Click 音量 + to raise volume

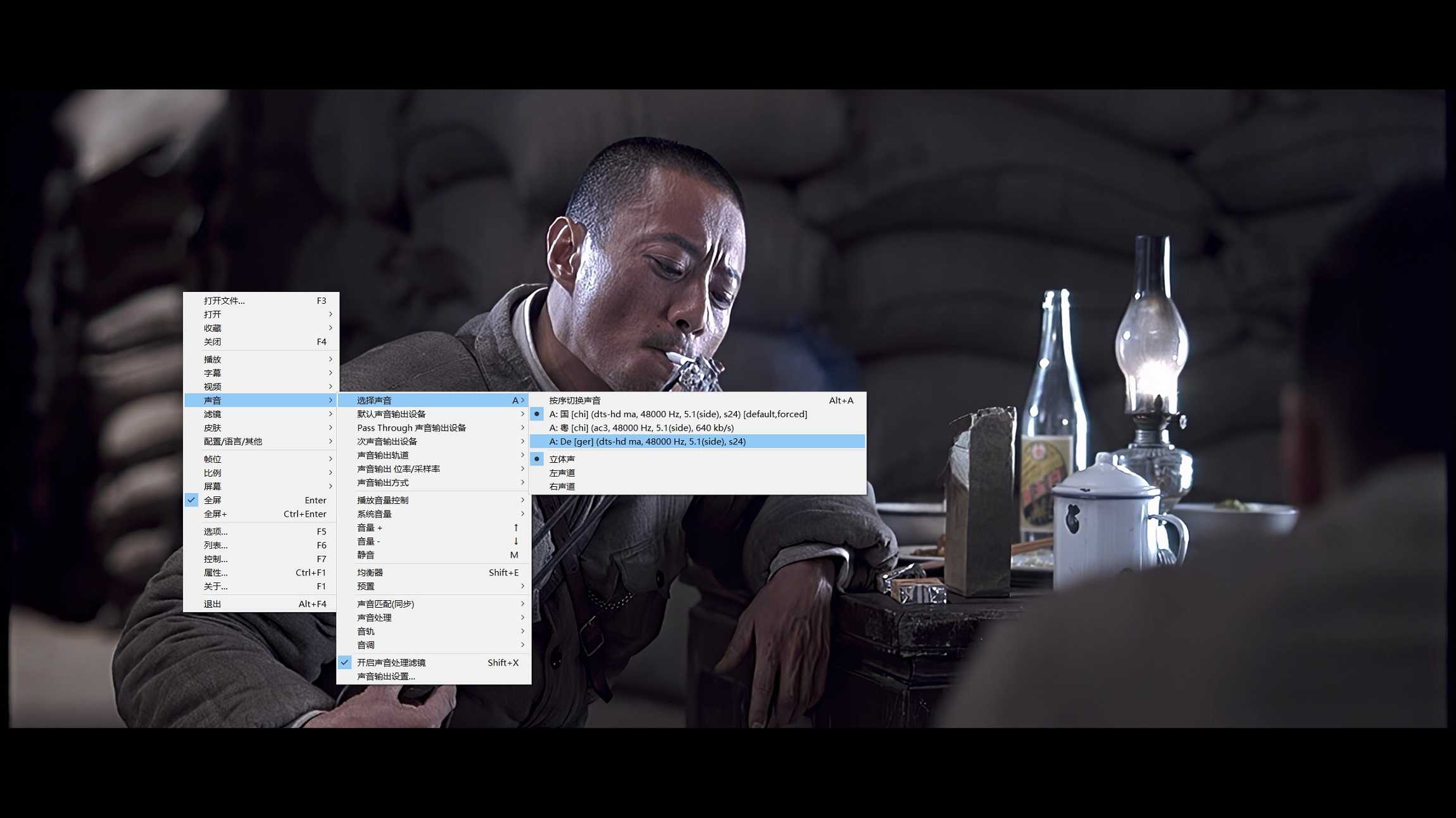(434, 527)
